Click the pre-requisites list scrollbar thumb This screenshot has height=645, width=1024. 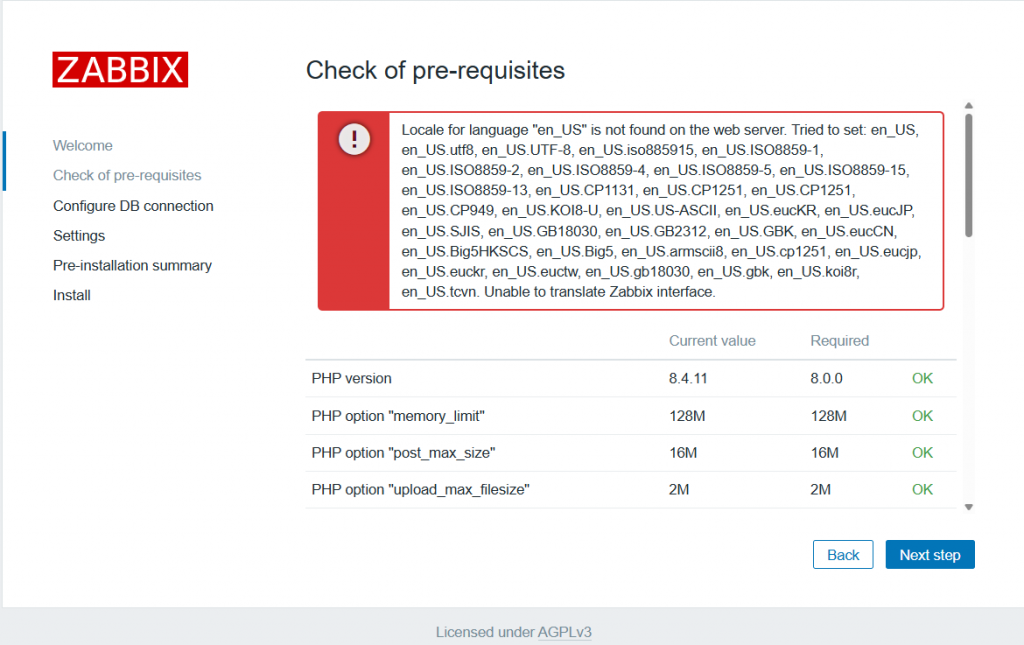[968, 175]
